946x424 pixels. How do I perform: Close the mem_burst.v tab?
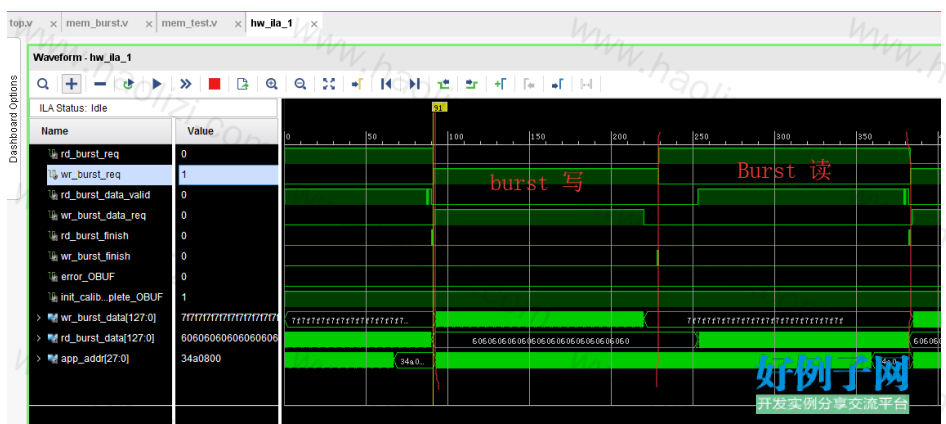tap(149, 24)
